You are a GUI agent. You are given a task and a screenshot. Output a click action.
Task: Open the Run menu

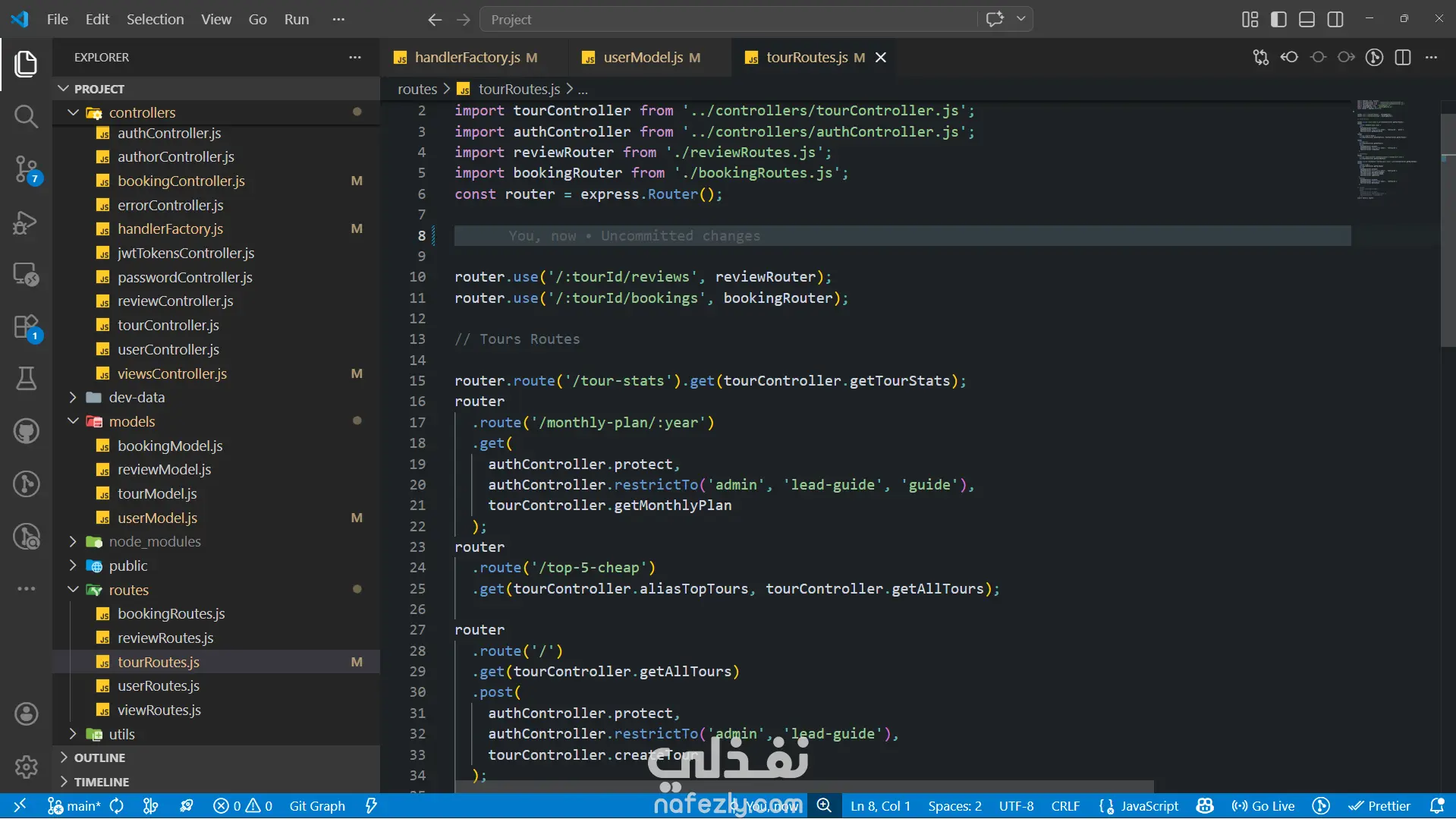click(x=297, y=20)
